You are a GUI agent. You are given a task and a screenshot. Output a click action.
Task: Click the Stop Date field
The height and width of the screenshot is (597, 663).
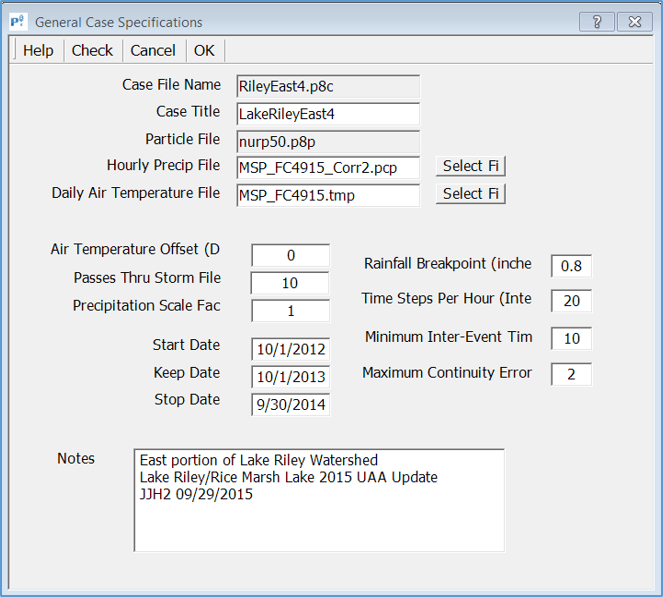[290, 405]
